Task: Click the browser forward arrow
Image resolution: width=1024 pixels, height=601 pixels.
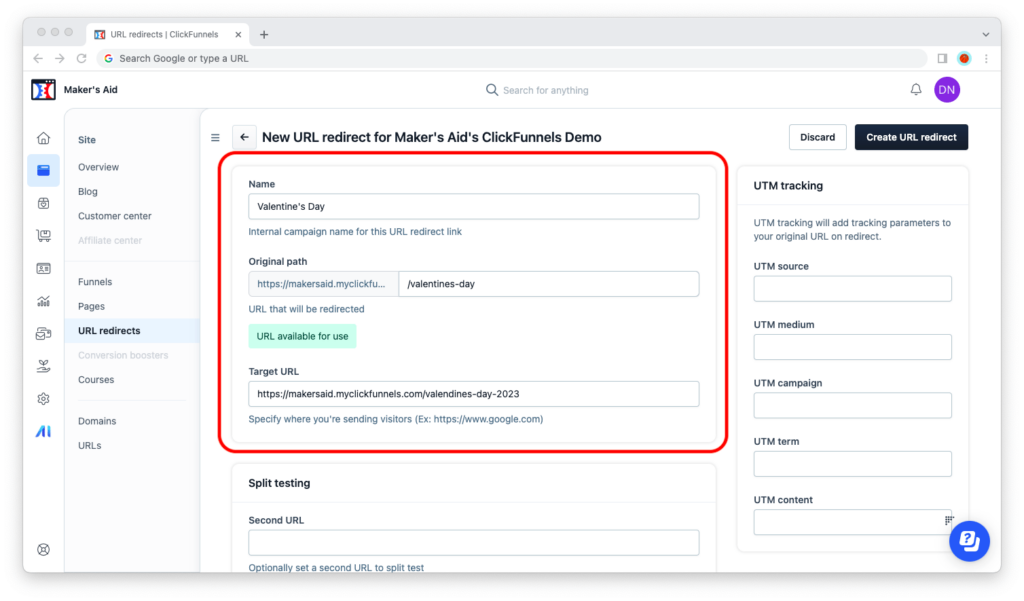Action: (59, 58)
